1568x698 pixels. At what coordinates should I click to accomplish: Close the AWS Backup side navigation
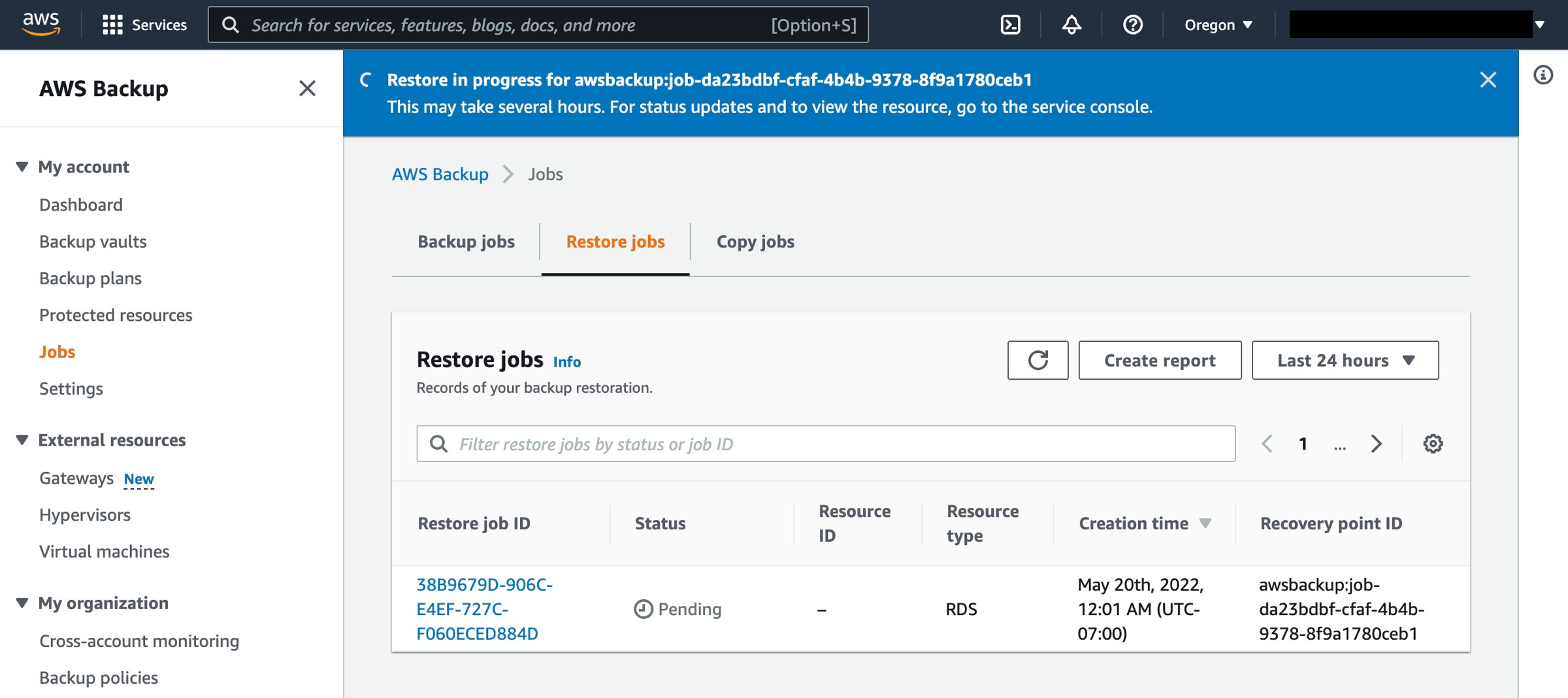[x=307, y=88]
